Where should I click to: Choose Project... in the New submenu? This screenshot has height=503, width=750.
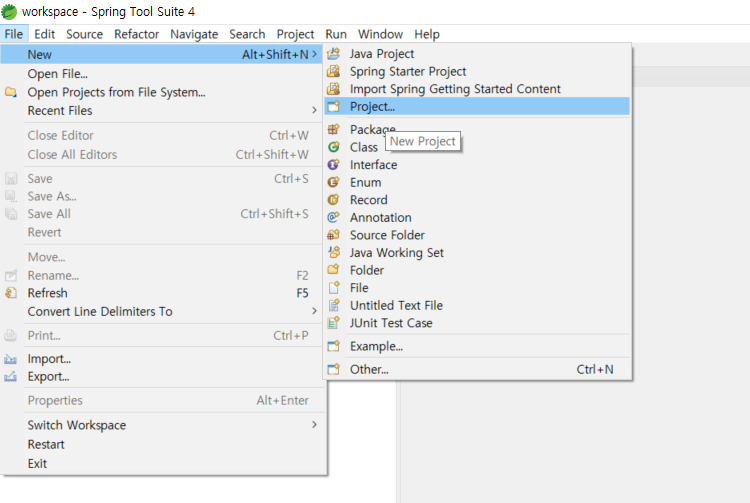coord(477,106)
